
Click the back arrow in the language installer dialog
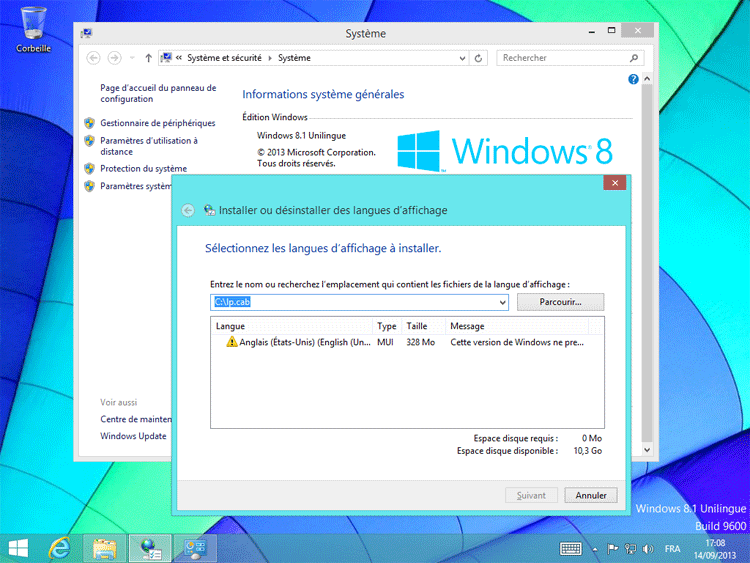(187, 211)
